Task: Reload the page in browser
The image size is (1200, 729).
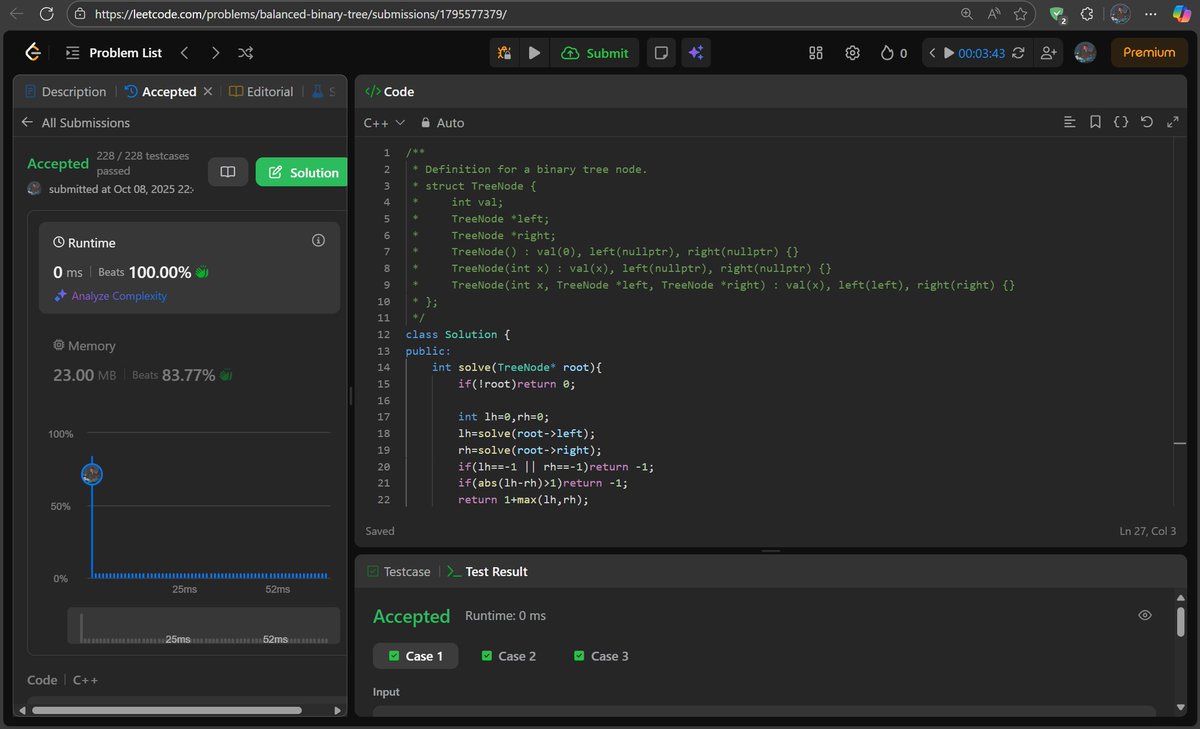Action: click(x=47, y=14)
